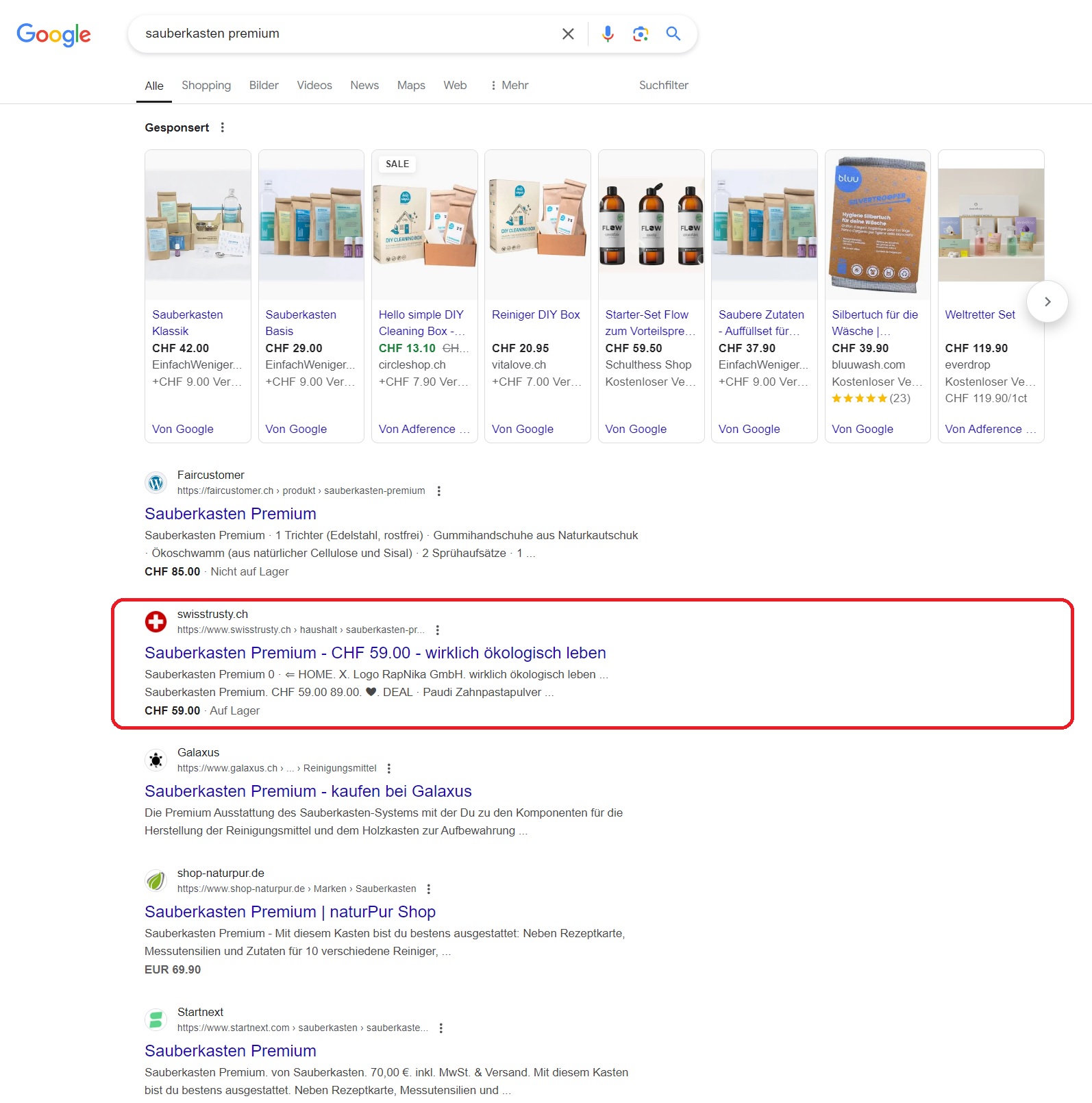
Task: Open more options for Startnext result
Action: coord(440,1028)
